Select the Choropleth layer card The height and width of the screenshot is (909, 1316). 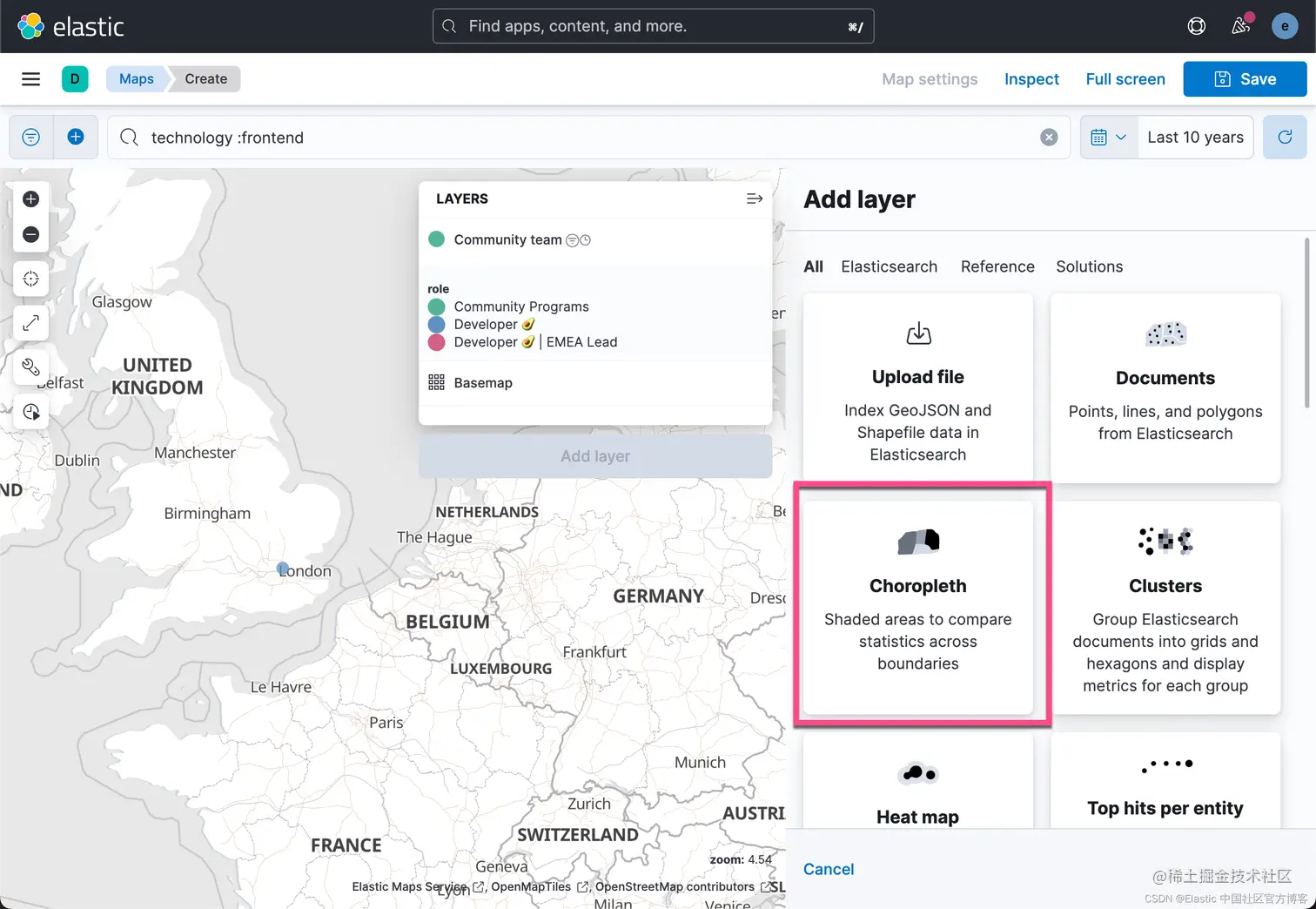tap(918, 608)
